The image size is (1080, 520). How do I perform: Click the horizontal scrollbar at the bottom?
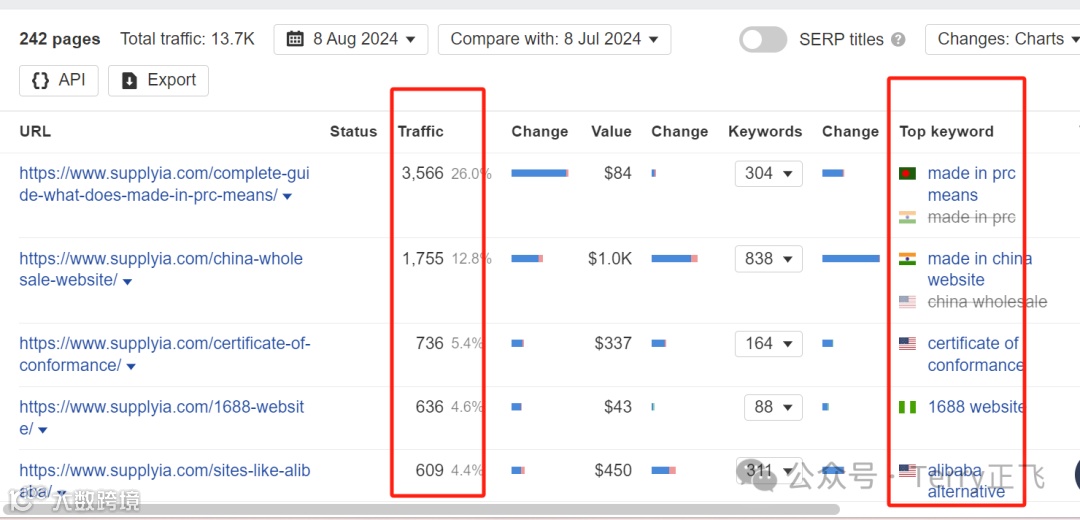pos(420,509)
